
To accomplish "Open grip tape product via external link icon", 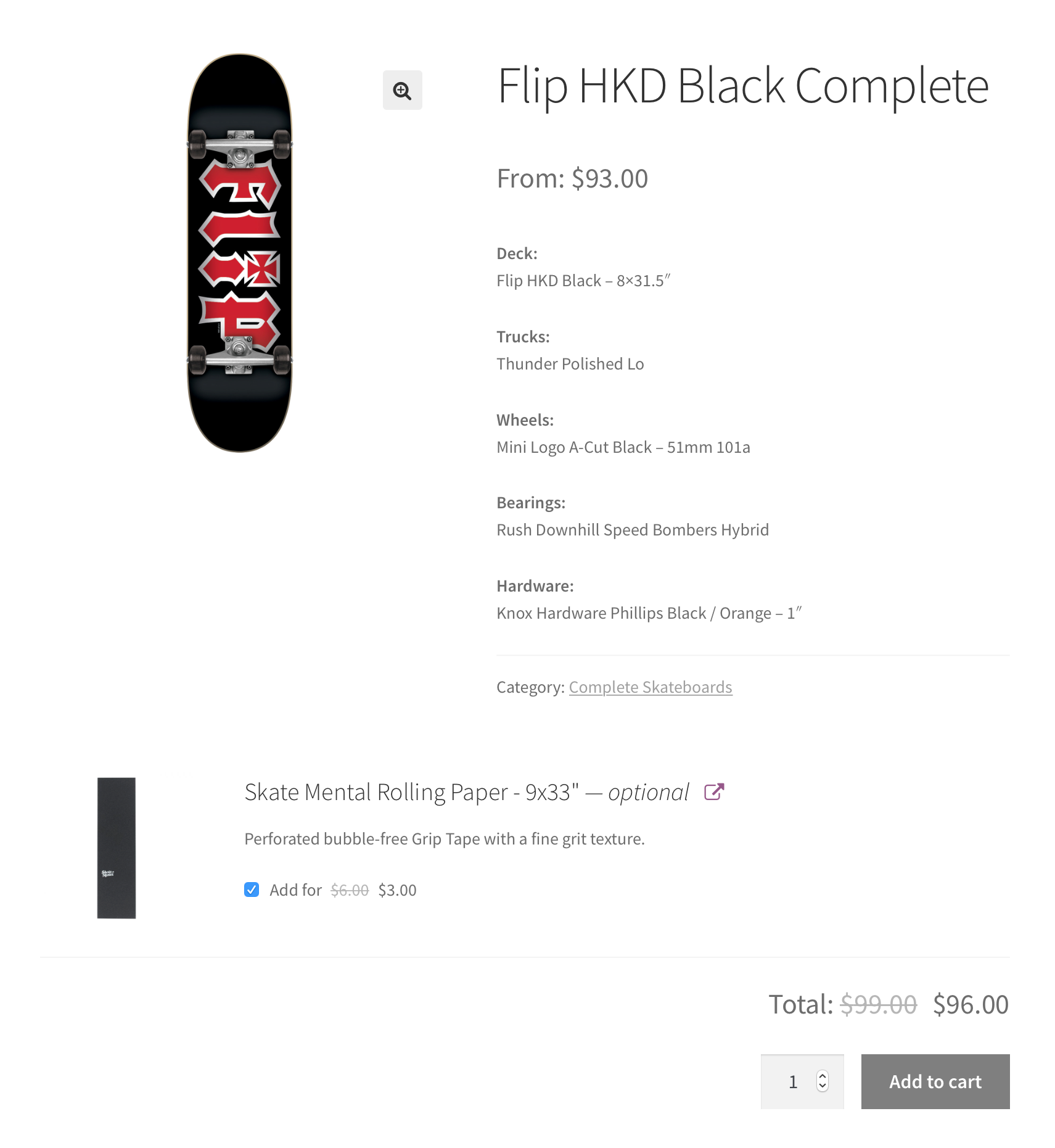I will pos(713,792).
